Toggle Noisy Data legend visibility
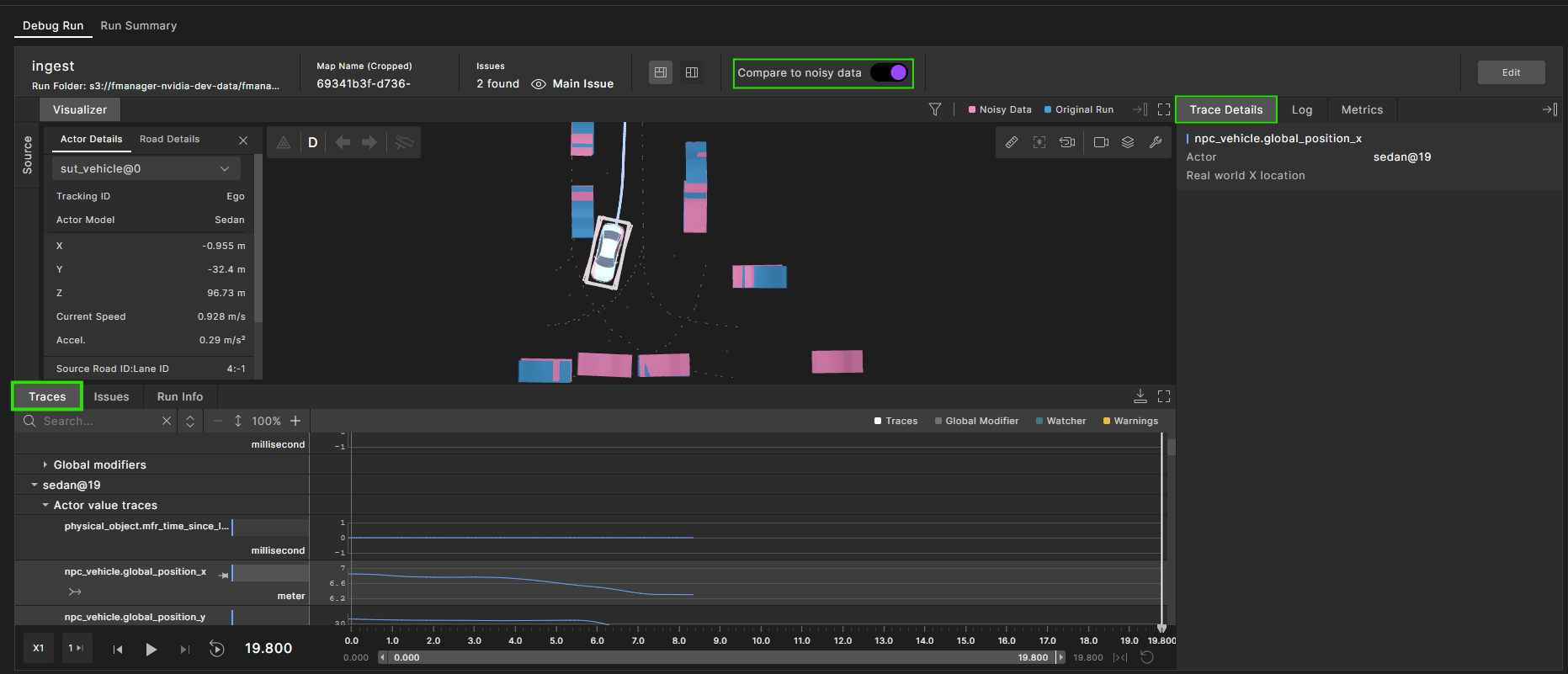 (1000, 109)
